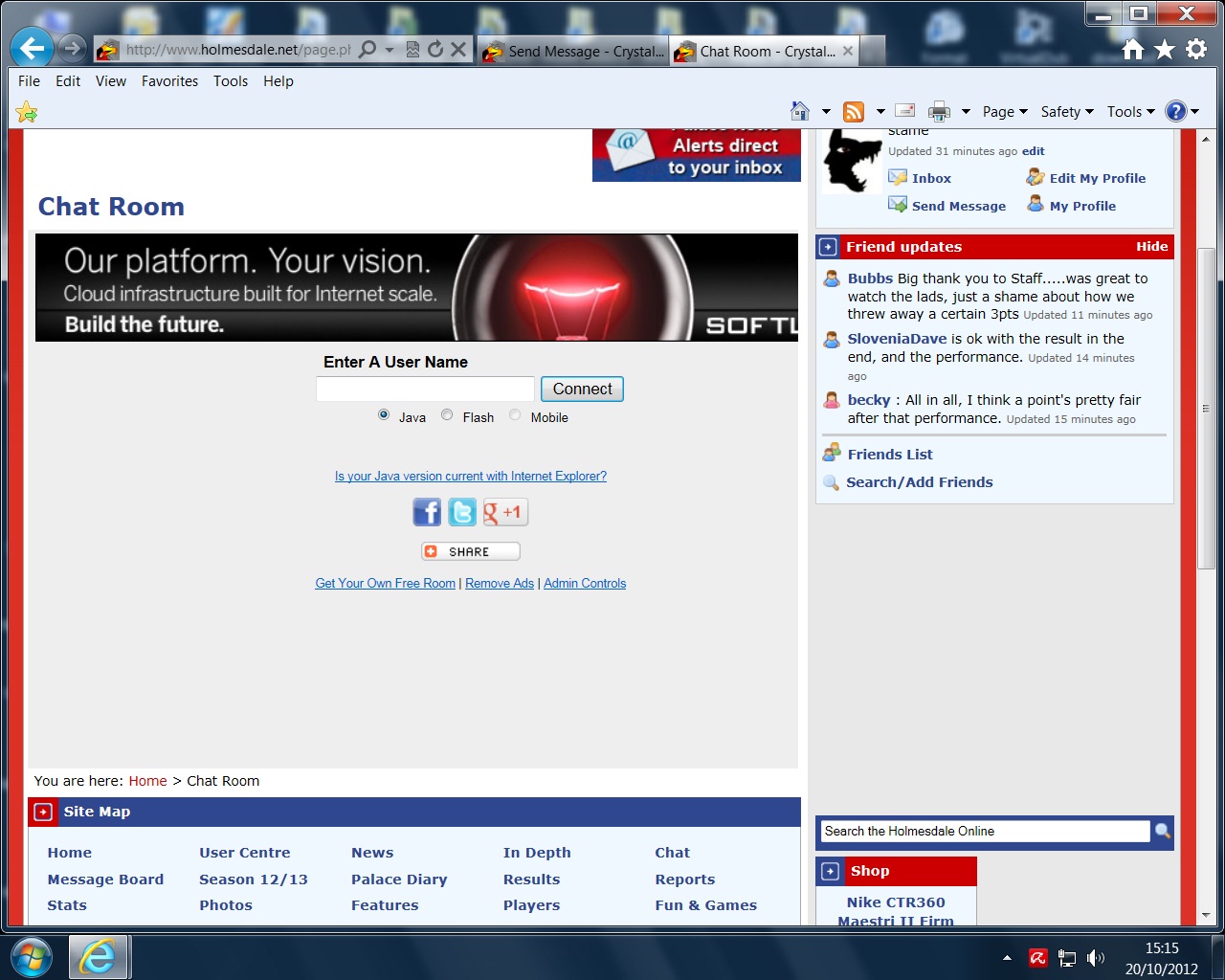Collapse the Site Map section expander
1225x980 pixels.
tap(43, 813)
